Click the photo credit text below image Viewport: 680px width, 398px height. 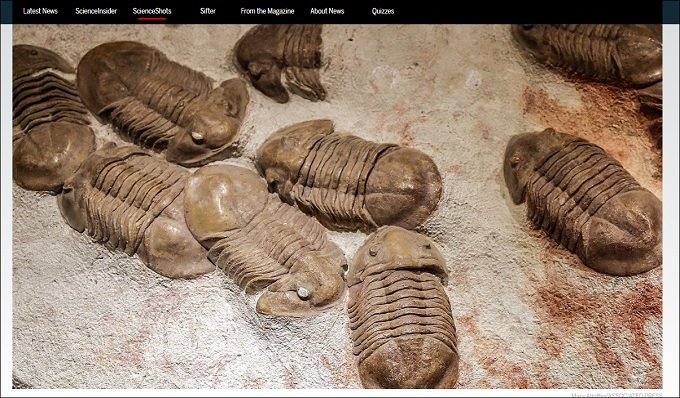pos(617,395)
